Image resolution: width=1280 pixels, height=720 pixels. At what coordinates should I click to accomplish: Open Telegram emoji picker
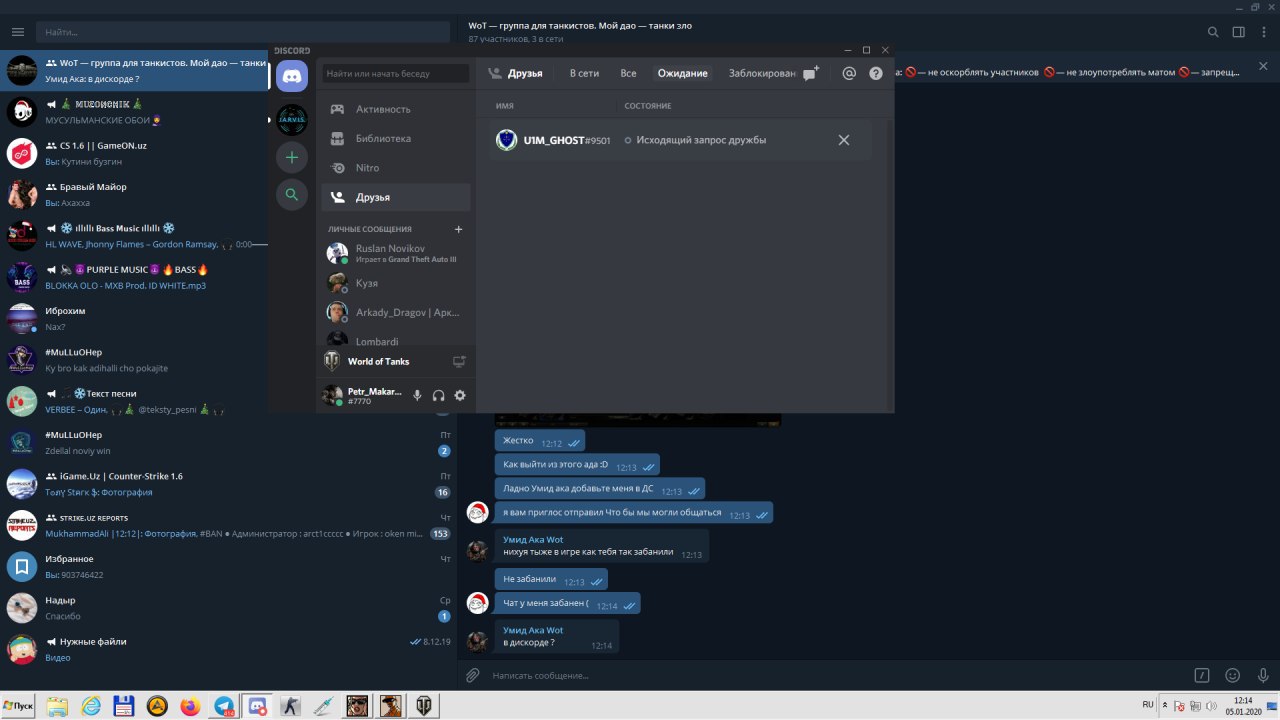1233,675
